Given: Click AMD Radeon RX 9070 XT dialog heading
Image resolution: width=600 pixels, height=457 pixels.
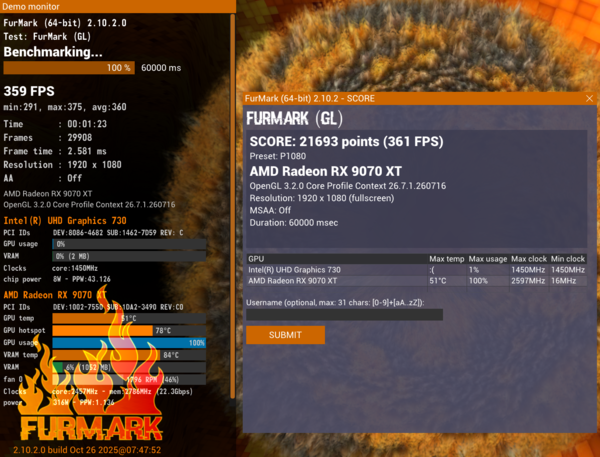Looking at the screenshot, I should (x=326, y=171).
